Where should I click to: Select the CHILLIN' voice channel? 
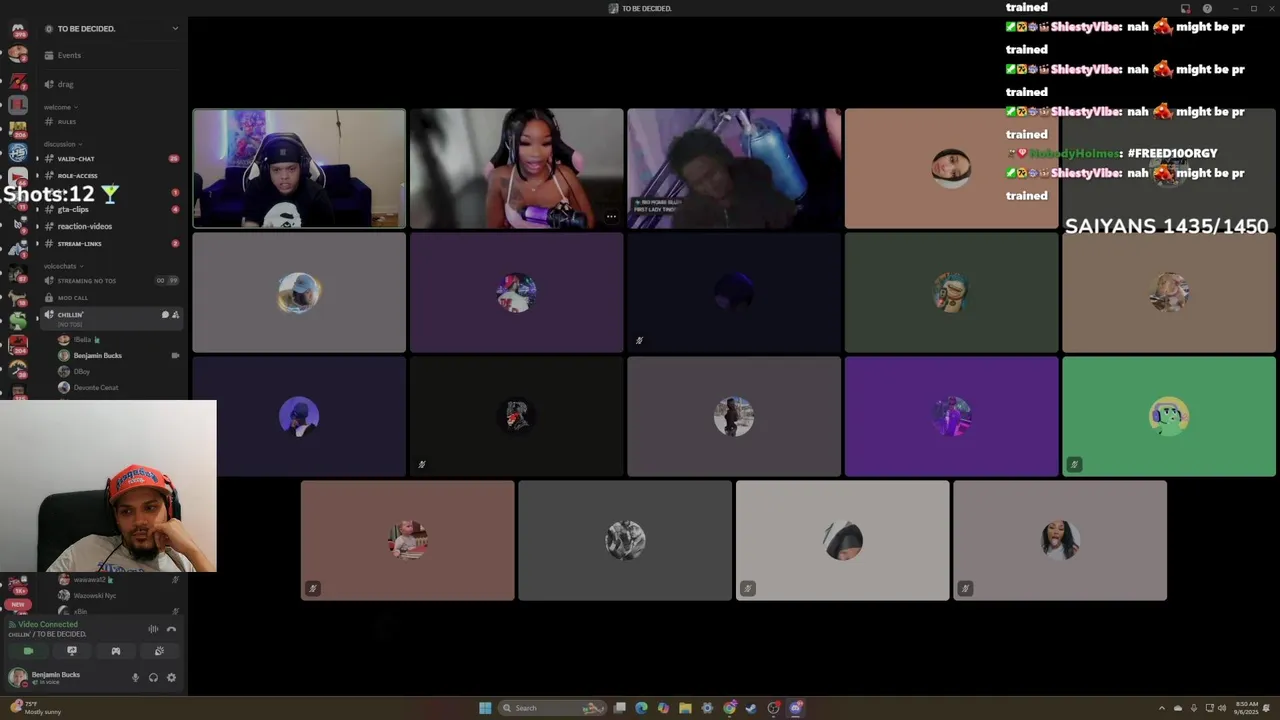click(x=111, y=317)
